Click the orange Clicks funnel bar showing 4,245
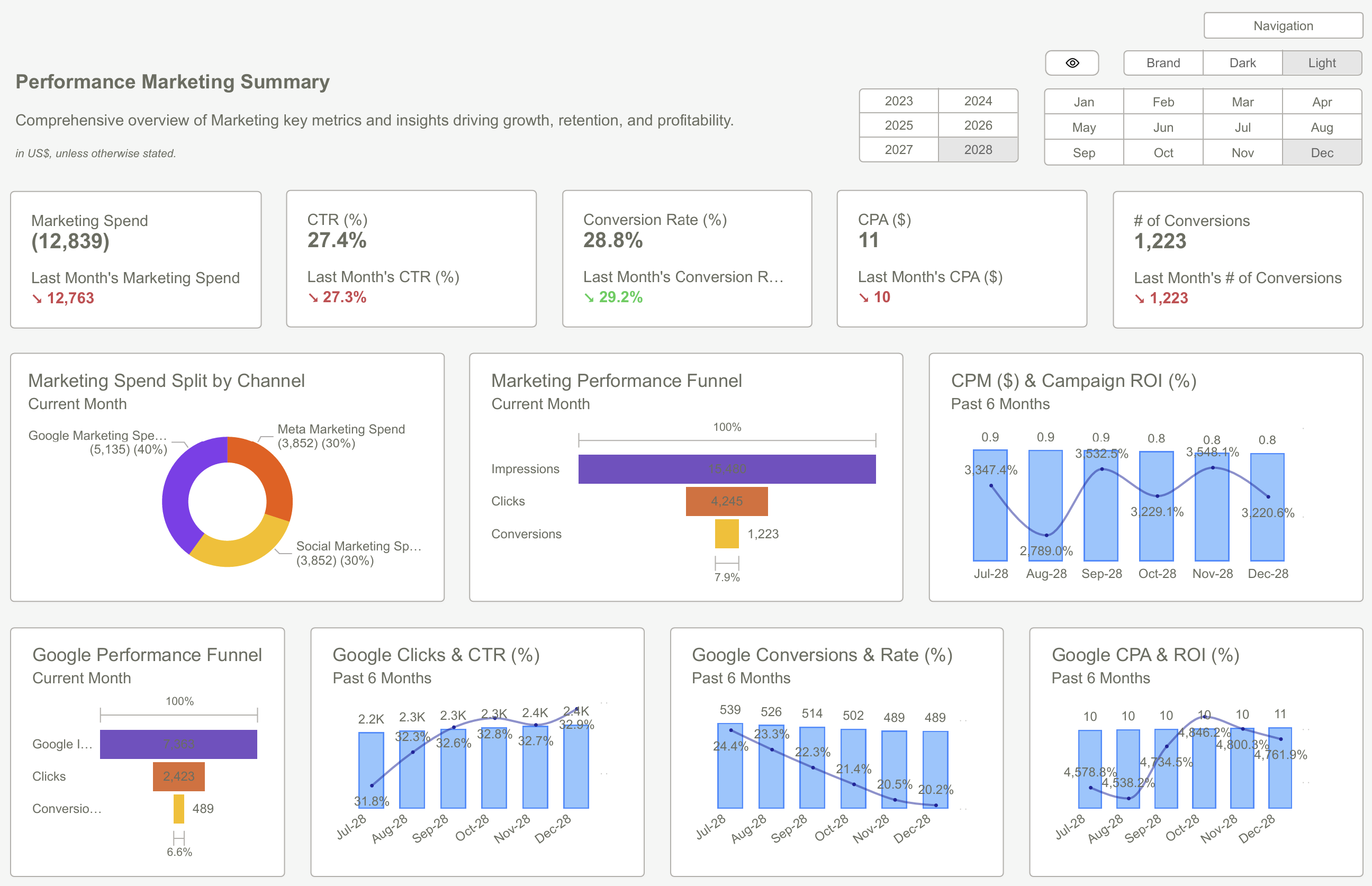 [727, 501]
